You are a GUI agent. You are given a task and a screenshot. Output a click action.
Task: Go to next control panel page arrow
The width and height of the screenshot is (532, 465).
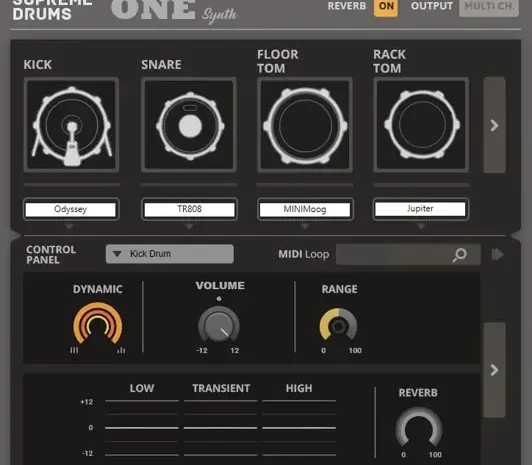tap(494, 370)
